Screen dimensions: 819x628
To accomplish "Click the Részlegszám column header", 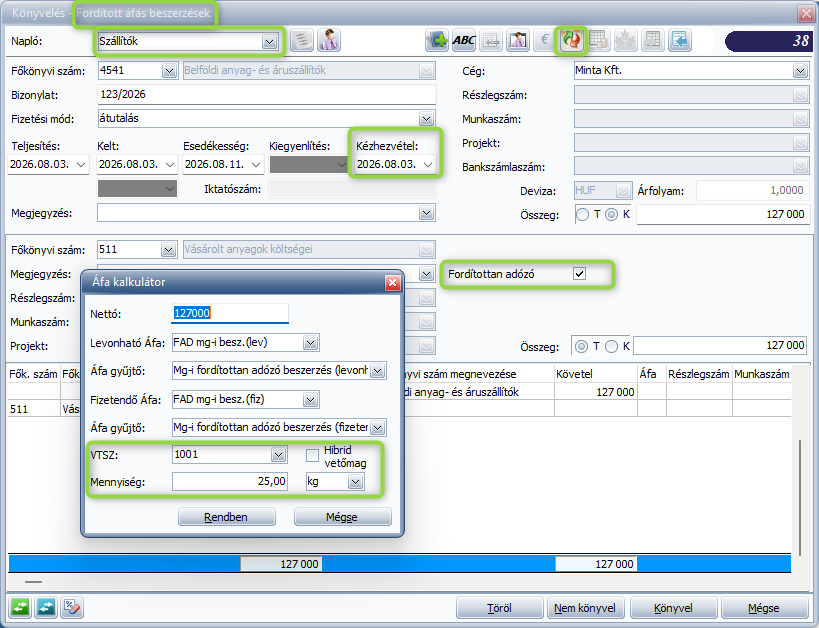I will point(699,374).
